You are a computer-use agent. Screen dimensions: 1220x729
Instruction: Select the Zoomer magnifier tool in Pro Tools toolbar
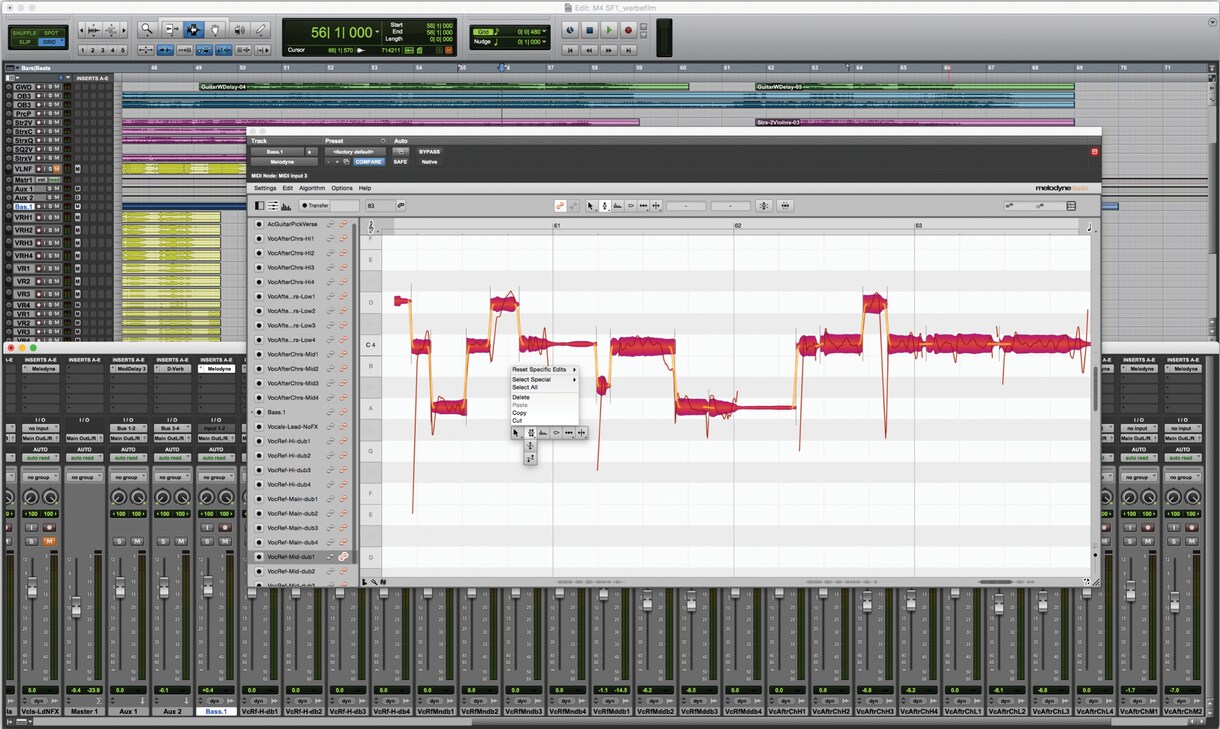[147, 30]
